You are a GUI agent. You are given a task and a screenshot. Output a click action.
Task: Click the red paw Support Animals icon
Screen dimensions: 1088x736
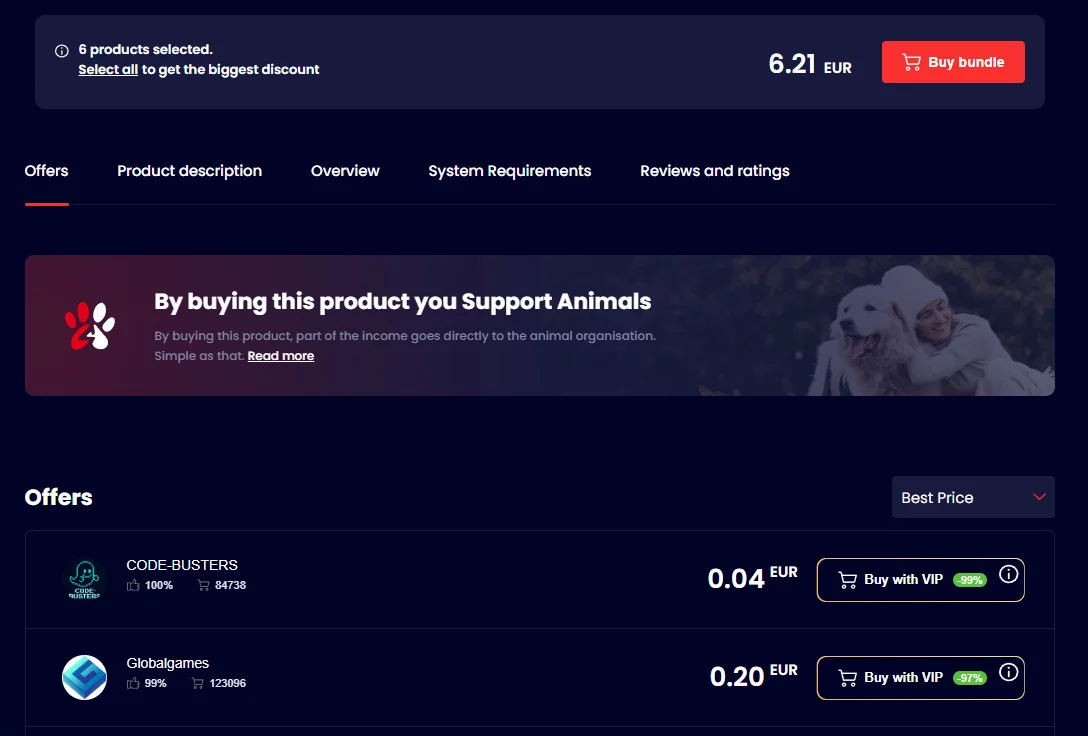click(x=90, y=325)
